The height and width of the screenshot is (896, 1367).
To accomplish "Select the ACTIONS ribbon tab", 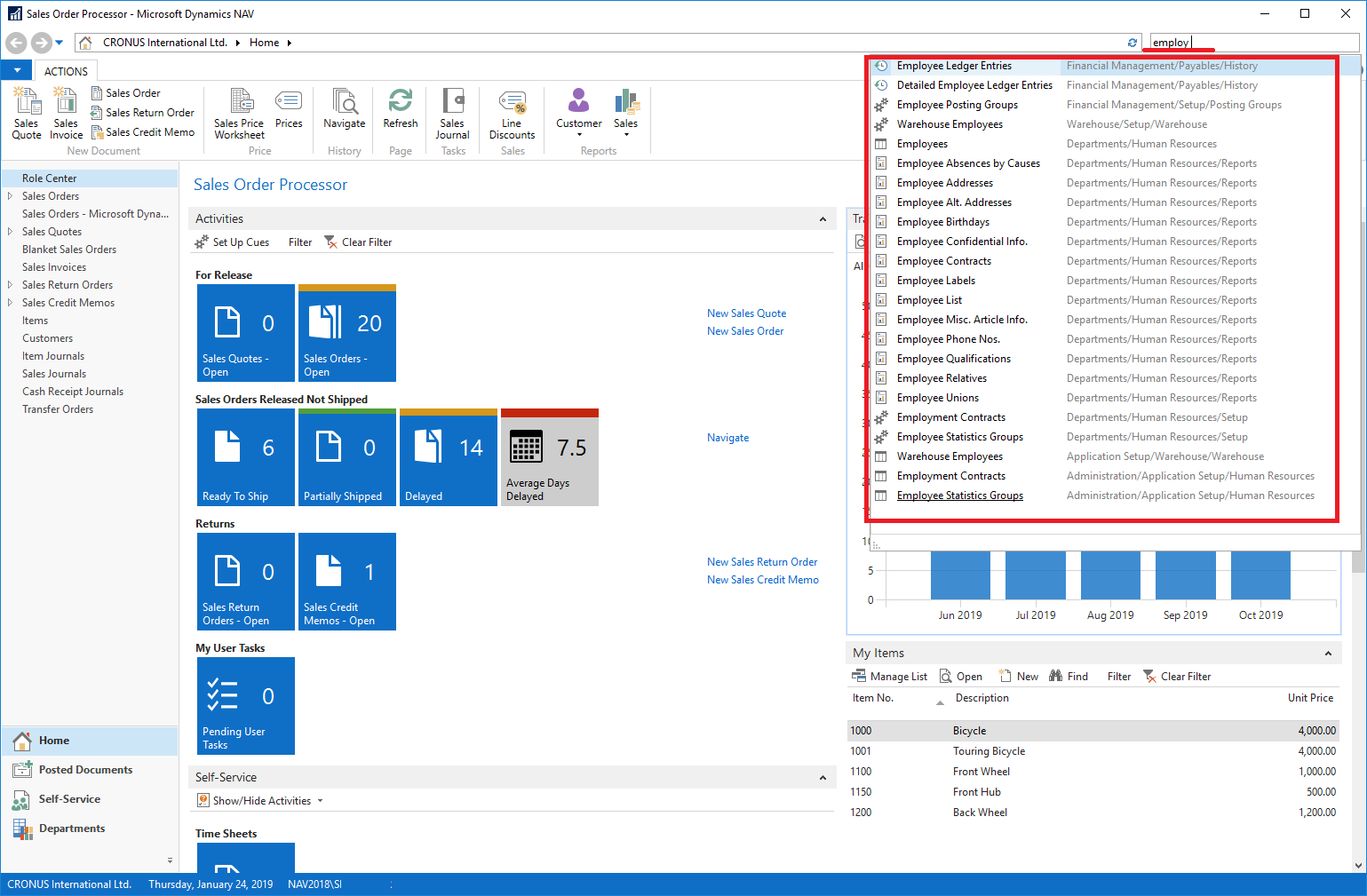I will 66,71.
